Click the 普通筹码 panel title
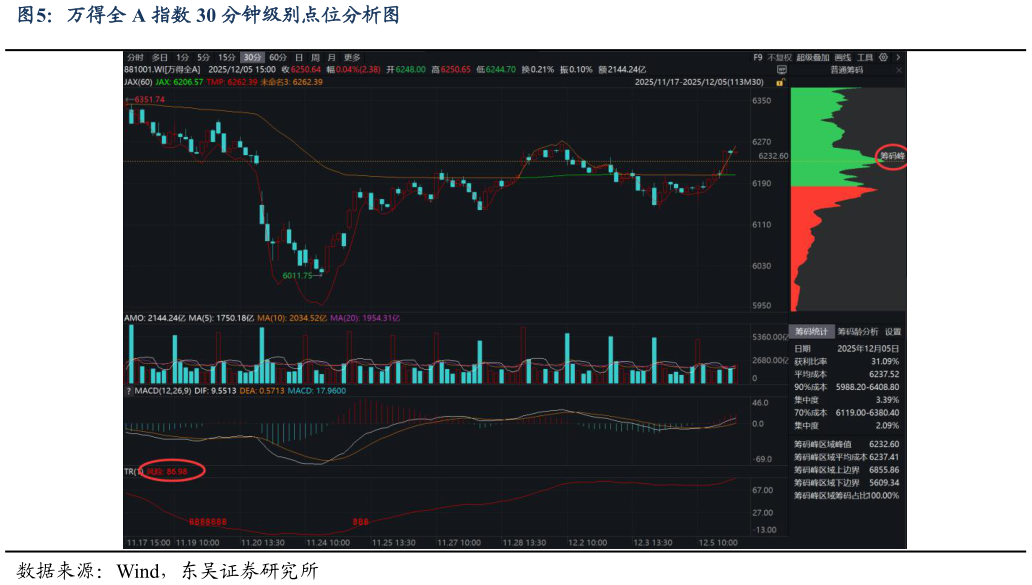Image resolution: width=1032 pixels, height=585 pixels. 846,70
